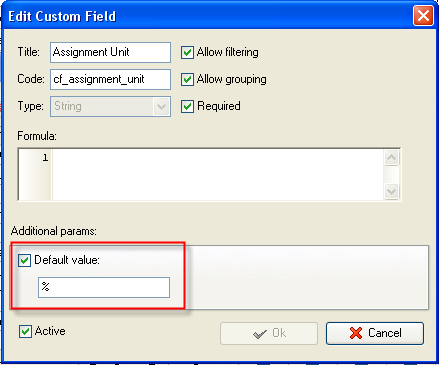
Task: Uncheck the Allow filtering checkbox
Action: click(x=187, y=52)
